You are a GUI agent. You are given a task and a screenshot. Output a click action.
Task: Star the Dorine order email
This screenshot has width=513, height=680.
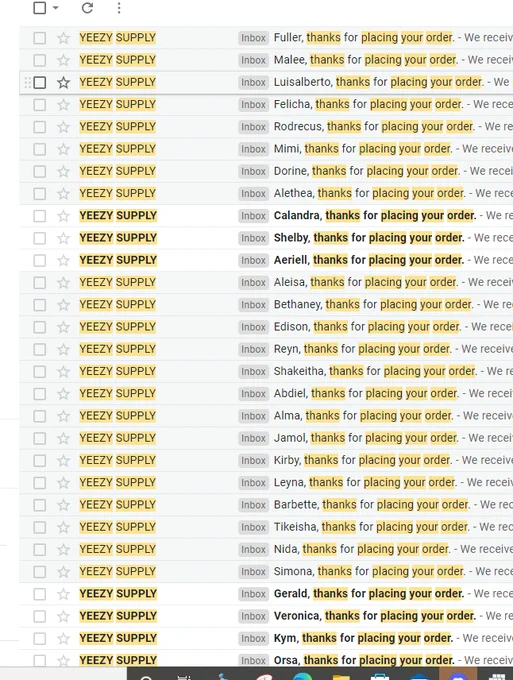click(63, 171)
